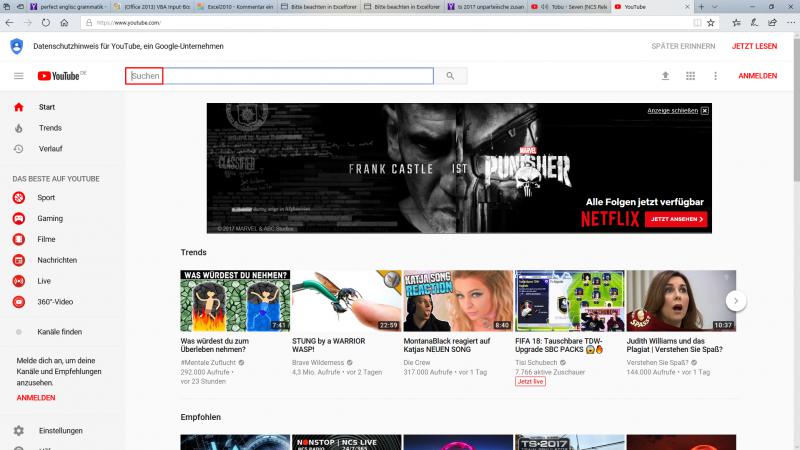Close the active YouTube tab
This screenshot has width=800, height=450.
[687, 7]
